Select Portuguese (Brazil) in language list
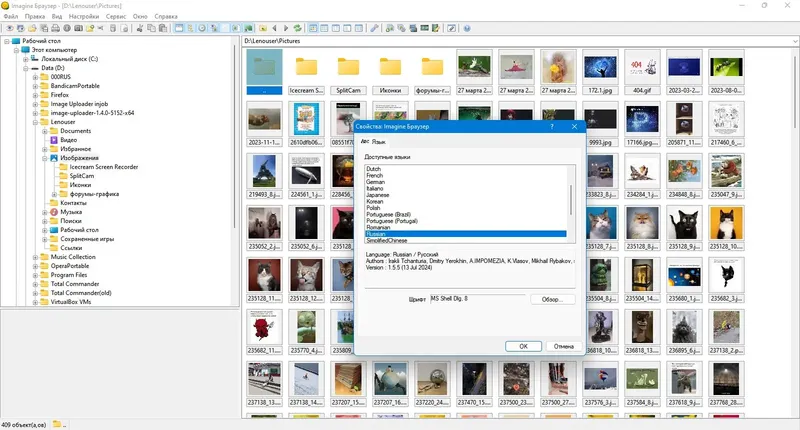The image size is (800, 430). click(x=465, y=215)
